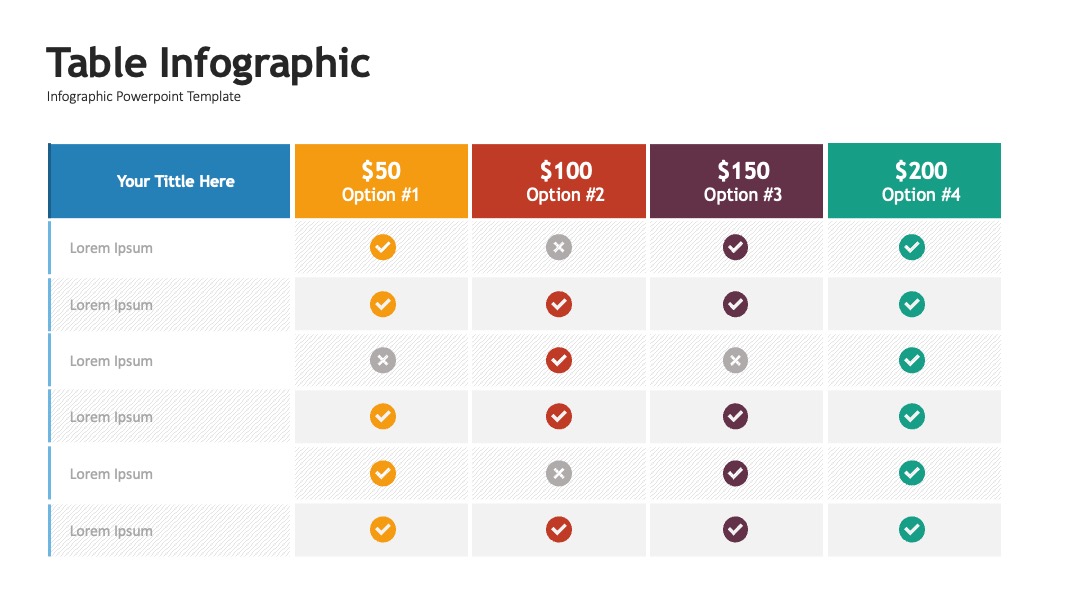
Task: Select the last 'Lorem Ipsum' row label
Action: [x=111, y=531]
